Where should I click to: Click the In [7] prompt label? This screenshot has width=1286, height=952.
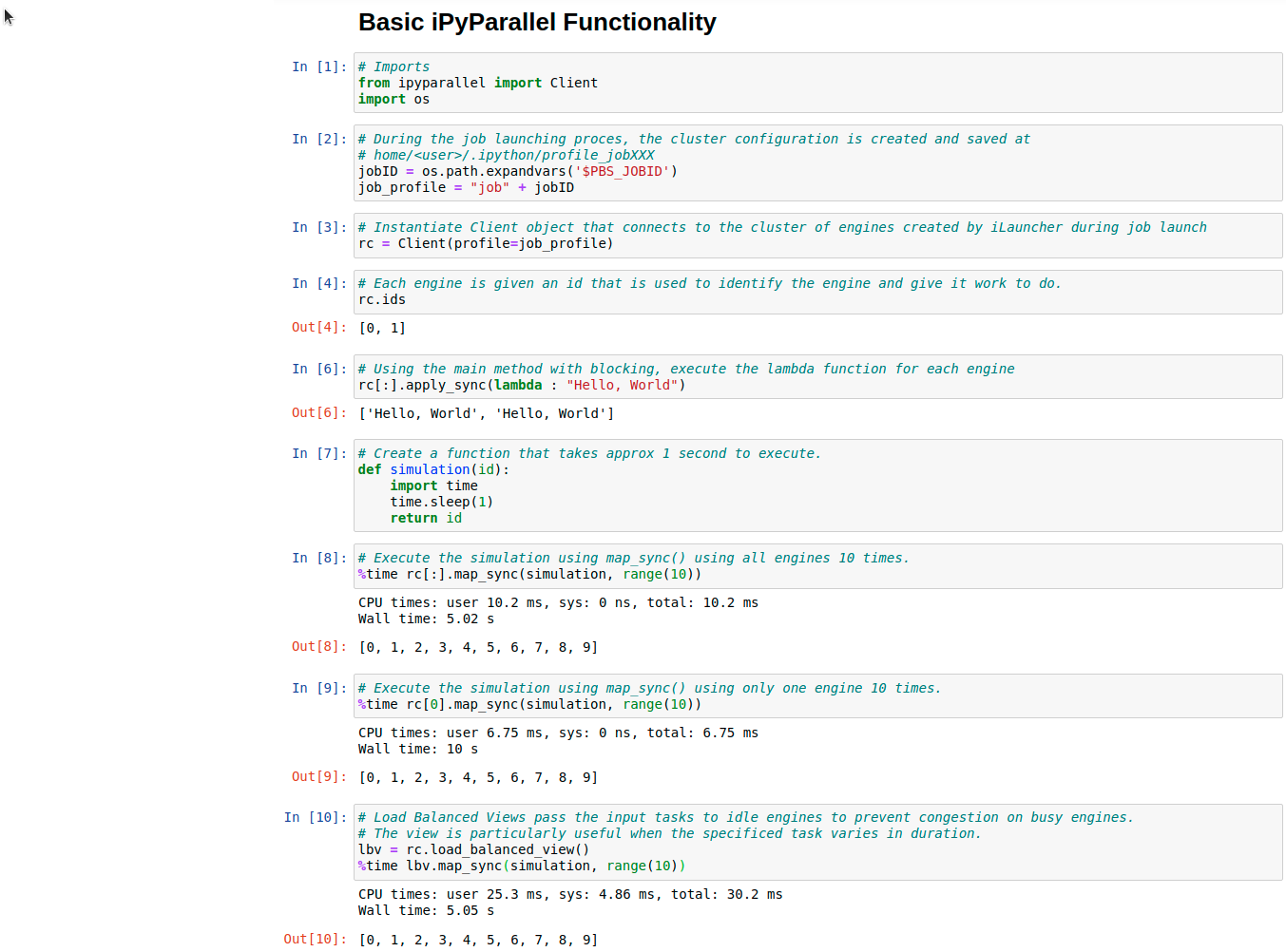point(318,454)
